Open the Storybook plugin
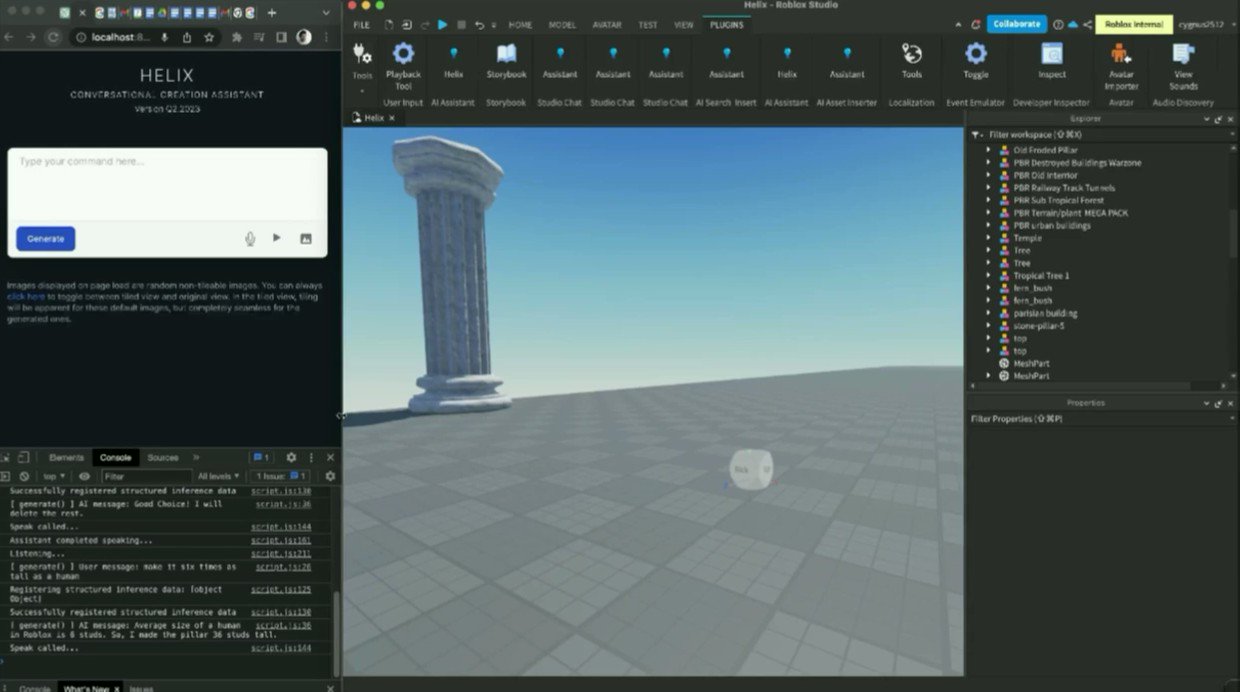 click(x=506, y=62)
